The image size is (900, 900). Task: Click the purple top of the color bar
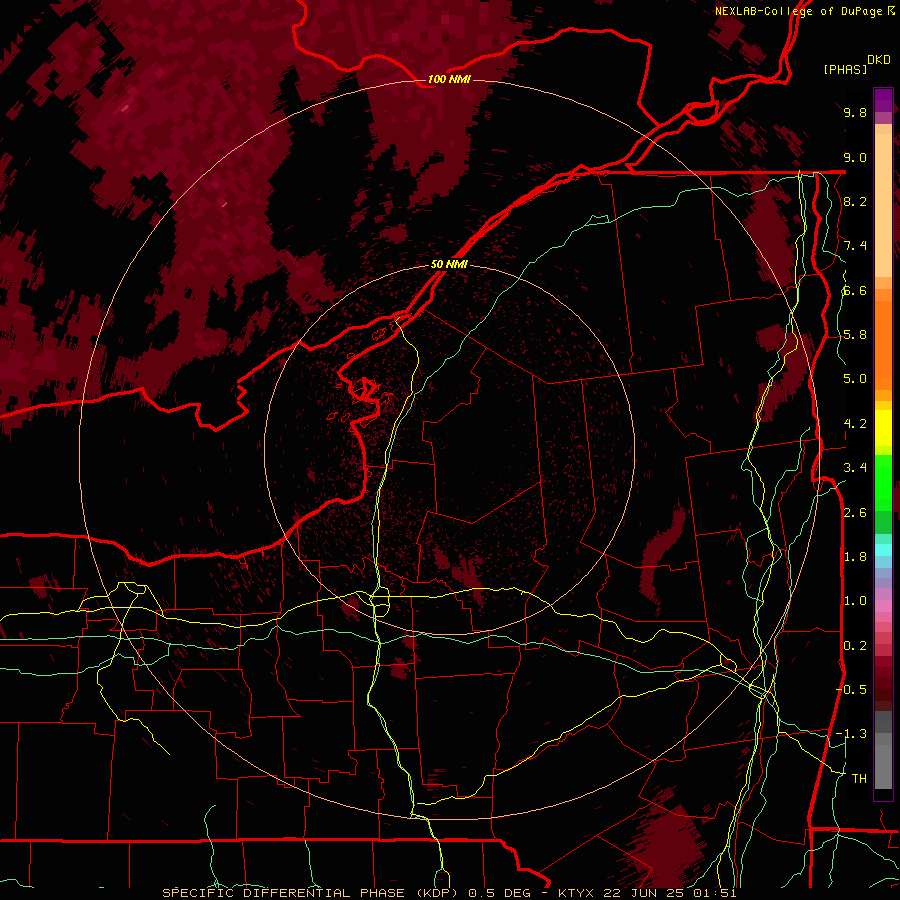[883, 100]
